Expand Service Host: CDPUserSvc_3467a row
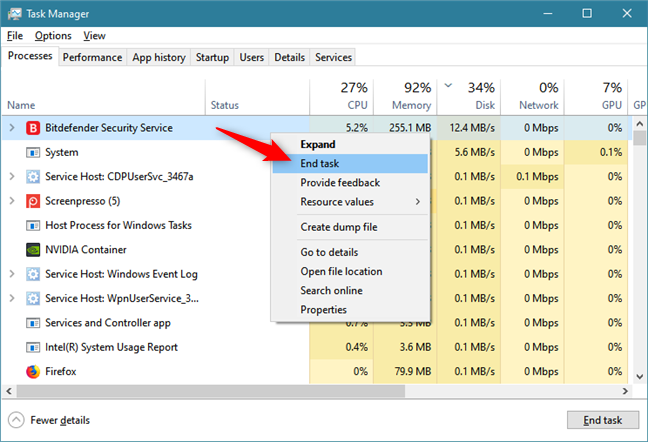The height and width of the screenshot is (442, 648). [12, 176]
